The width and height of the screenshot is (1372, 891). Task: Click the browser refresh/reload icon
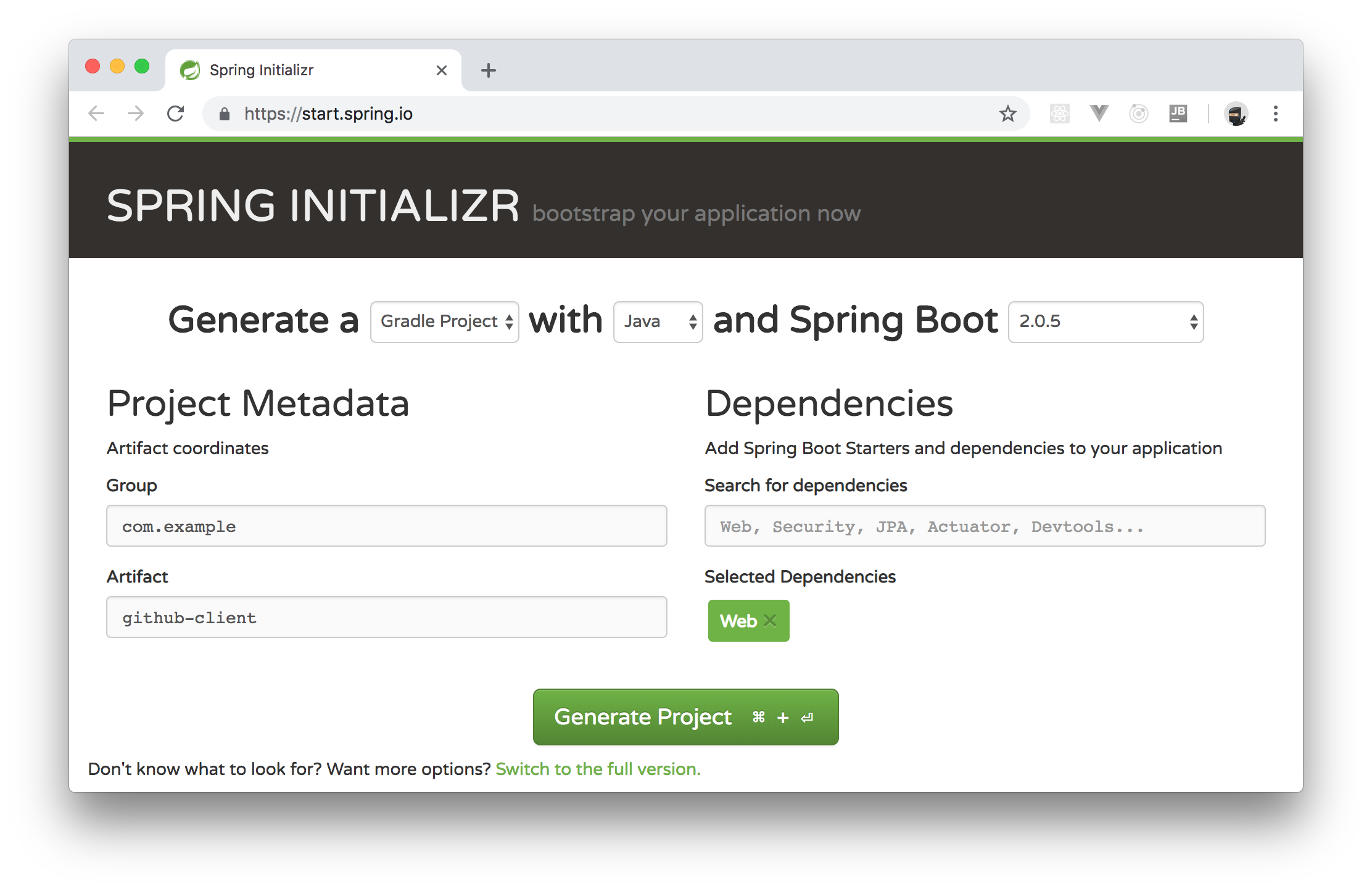pyautogui.click(x=177, y=112)
